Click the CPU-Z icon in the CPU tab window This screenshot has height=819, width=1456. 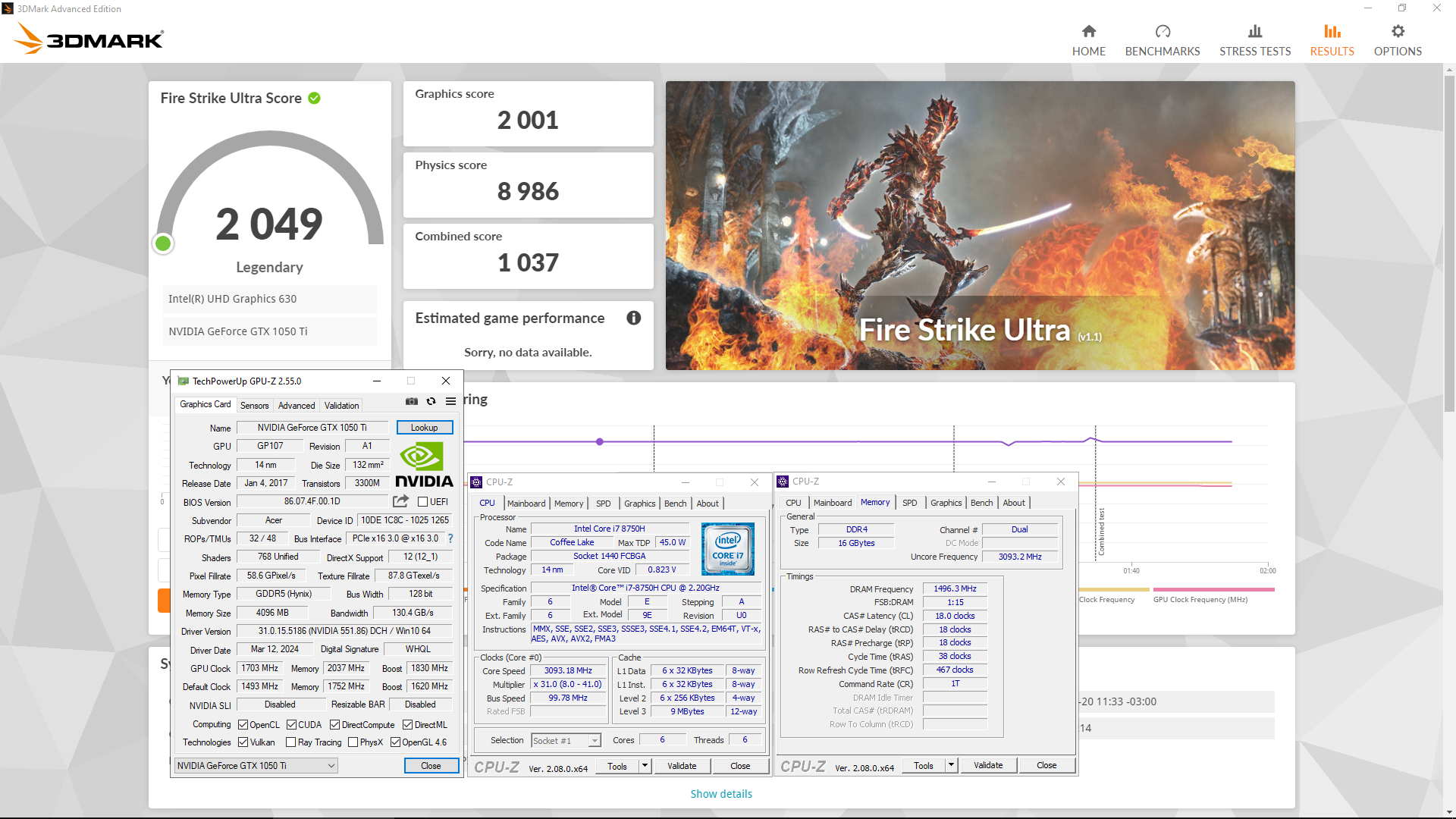click(476, 482)
